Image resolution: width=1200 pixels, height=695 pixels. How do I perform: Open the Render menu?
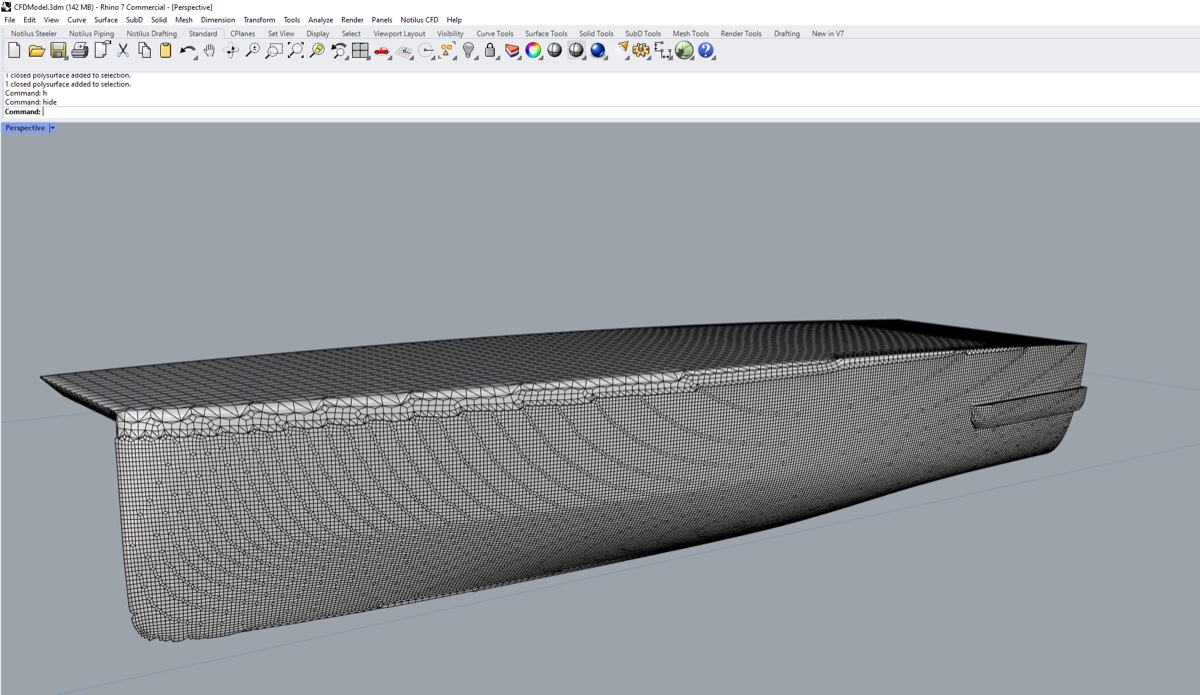pos(352,20)
